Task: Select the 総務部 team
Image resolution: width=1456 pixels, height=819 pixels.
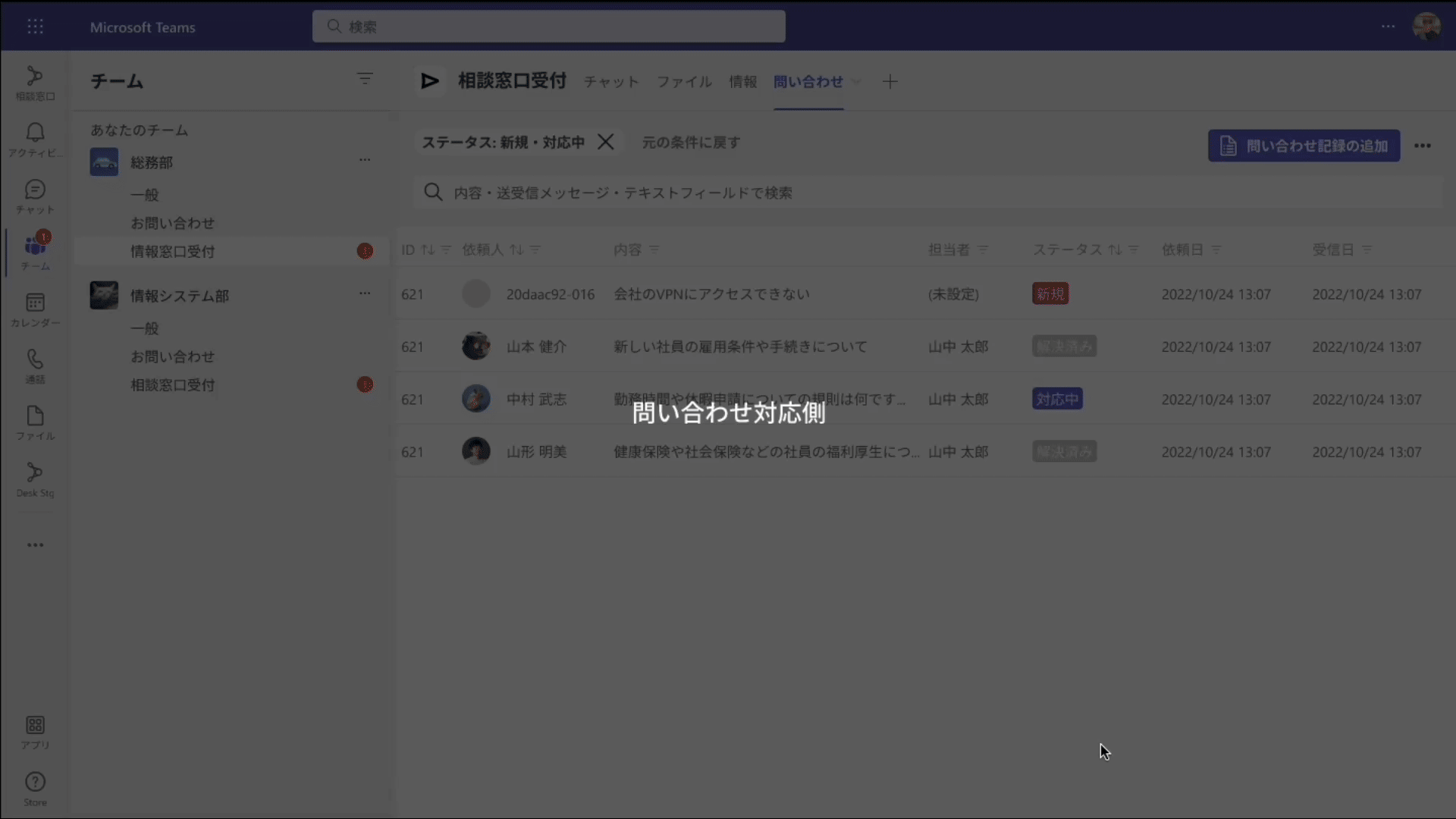Action: click(x=152, y=162)
